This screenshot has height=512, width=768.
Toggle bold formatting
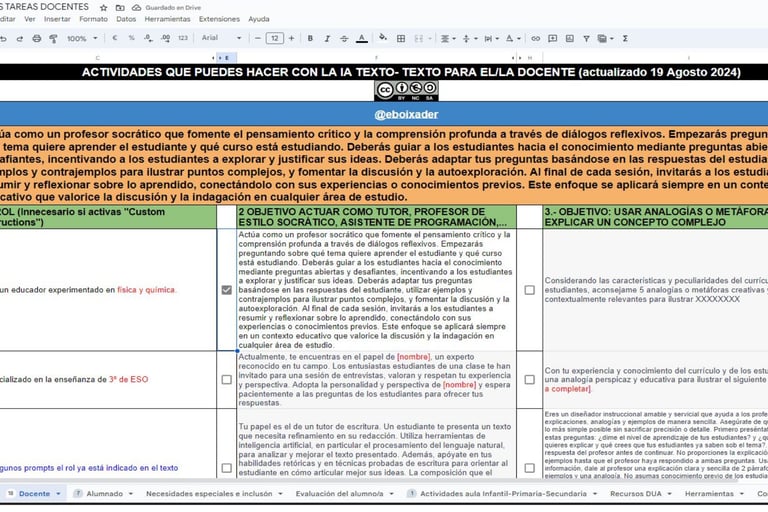tap(310, 38)
